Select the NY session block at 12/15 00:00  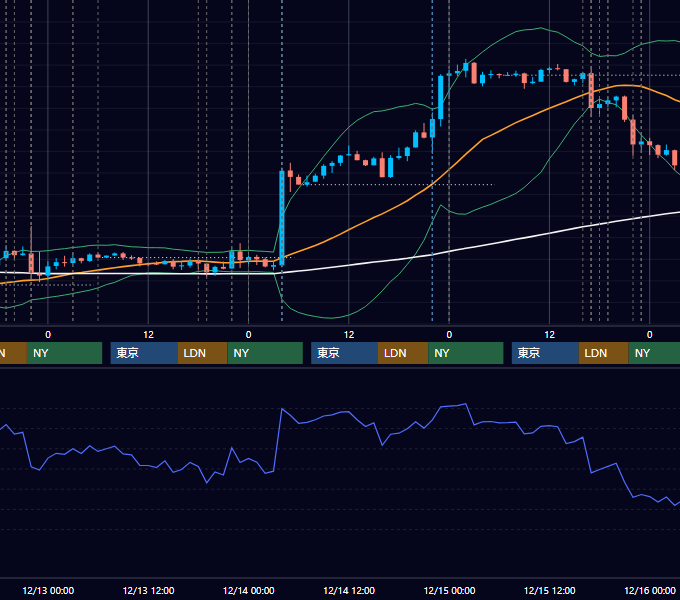(x=466, y=353)
